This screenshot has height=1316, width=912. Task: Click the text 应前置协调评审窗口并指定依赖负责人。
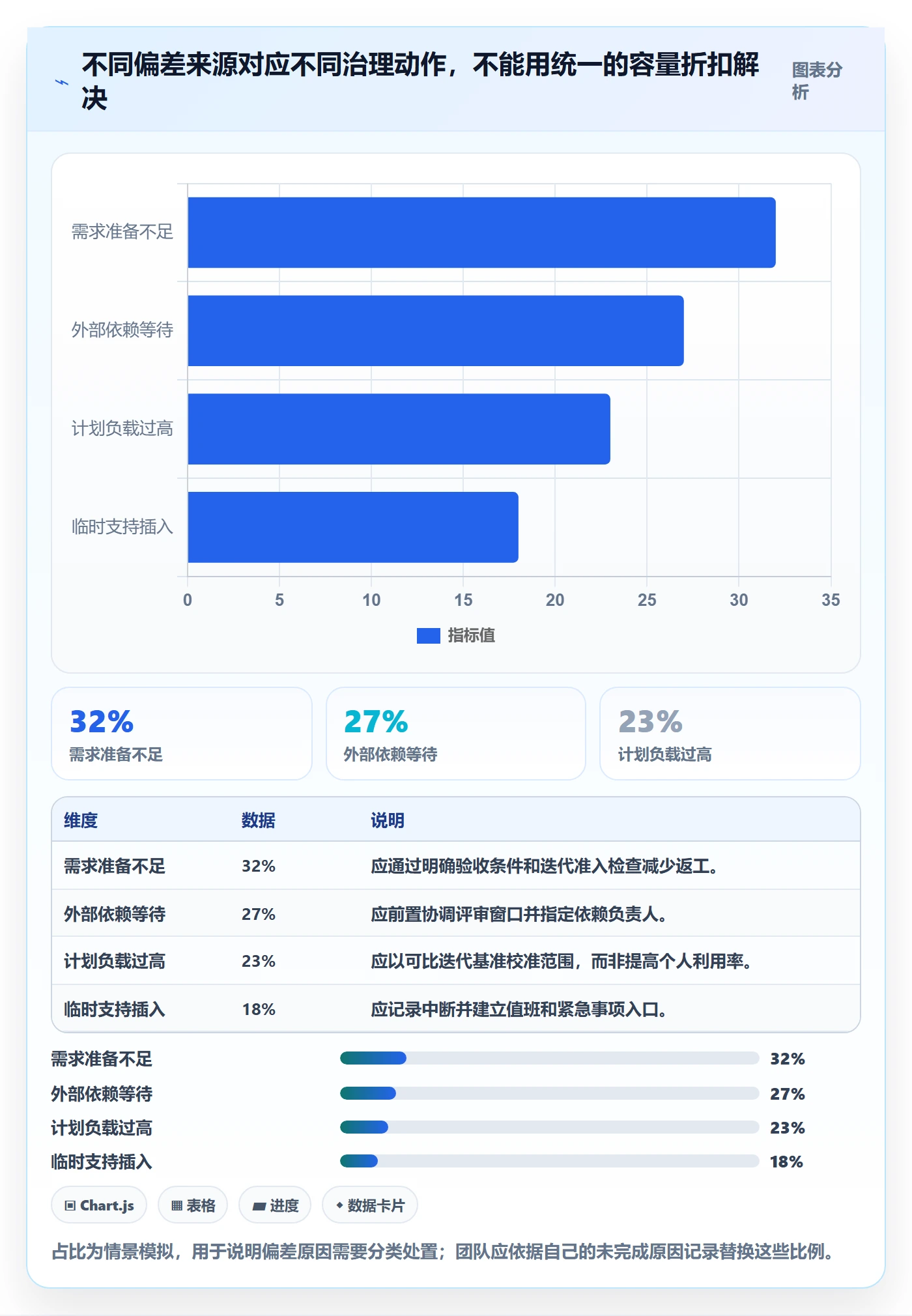point(519,914)
